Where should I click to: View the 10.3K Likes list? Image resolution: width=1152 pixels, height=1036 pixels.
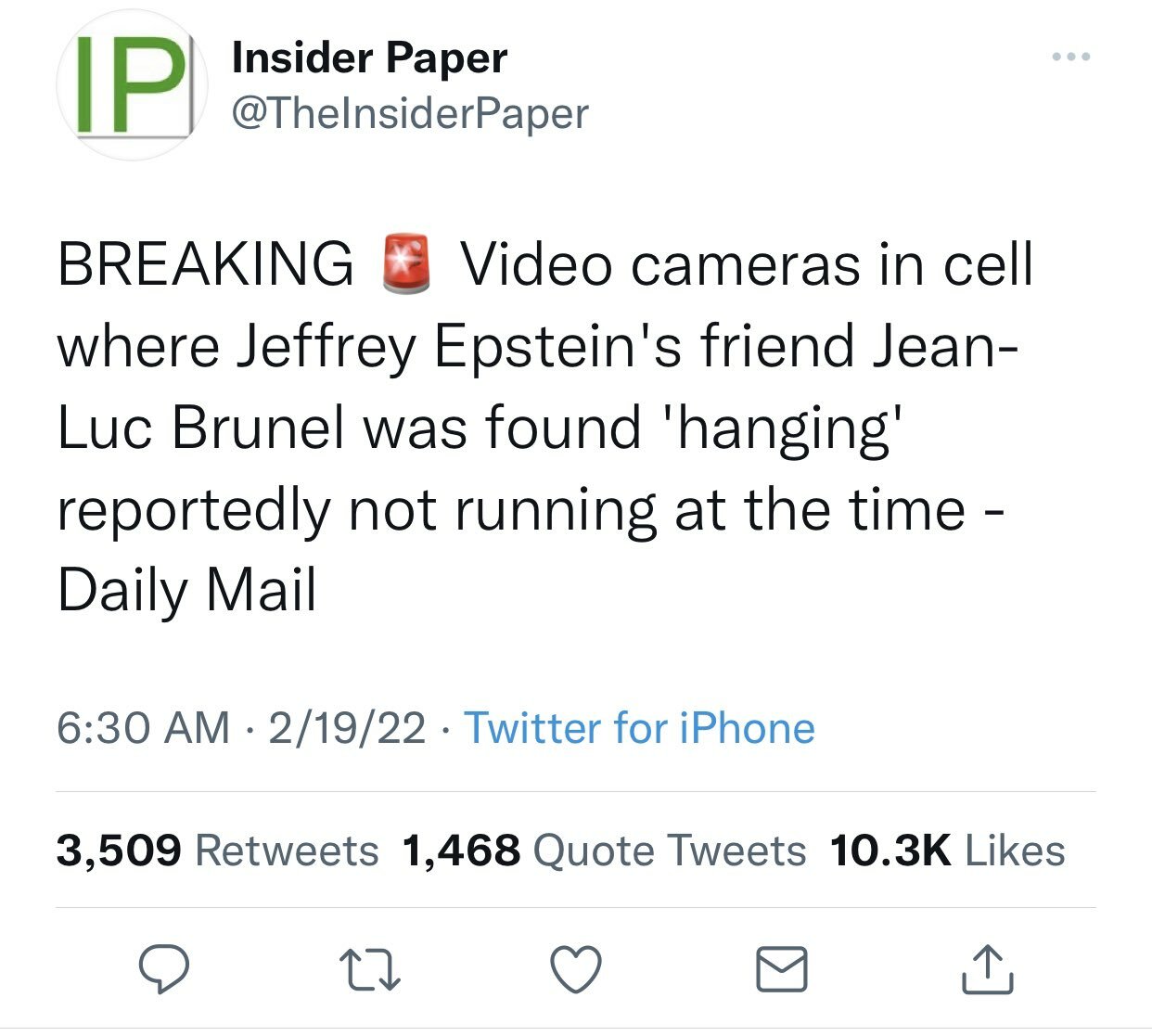point(947,851)
